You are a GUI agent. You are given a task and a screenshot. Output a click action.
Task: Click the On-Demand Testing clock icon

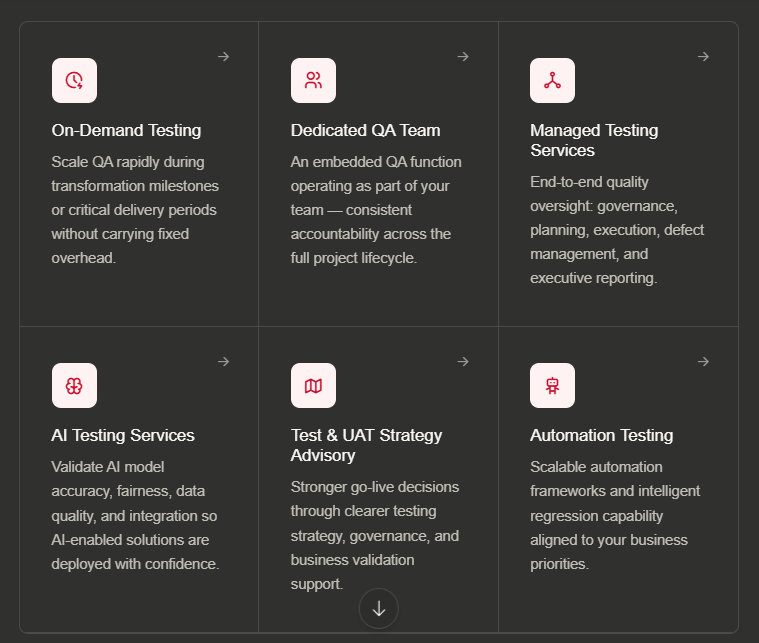tap(75, 80)
